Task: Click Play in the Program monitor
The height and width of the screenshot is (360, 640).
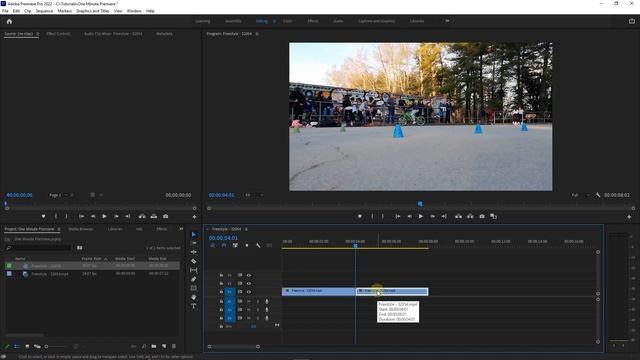Action: [x=420, y=216]
